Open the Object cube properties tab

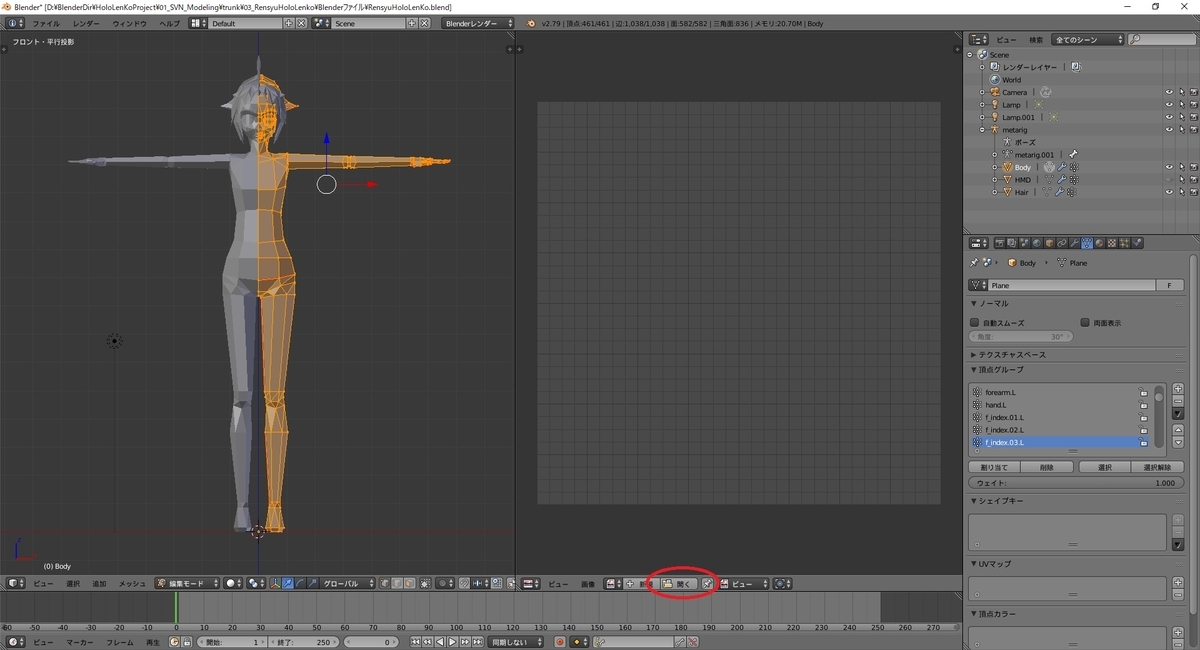coord(1048,243)
